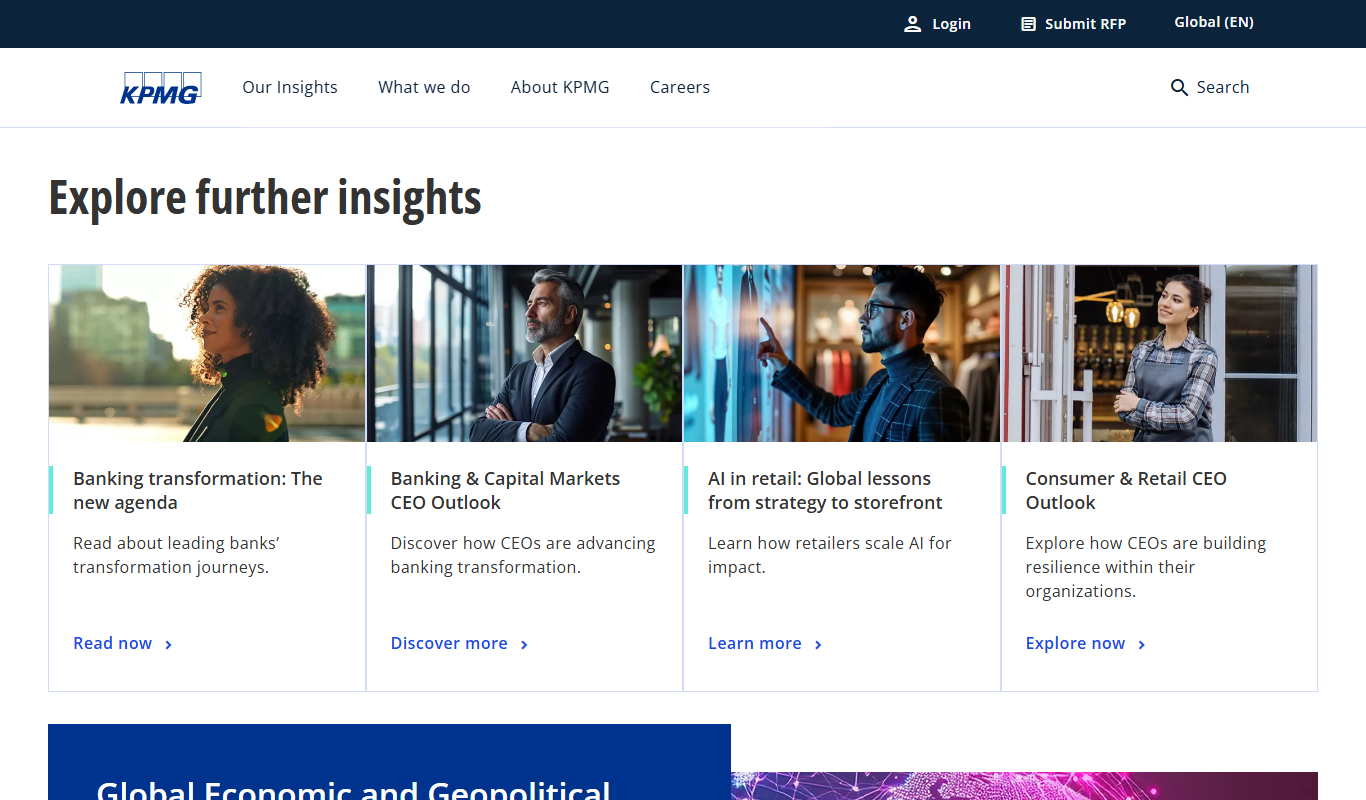The image size is (1366, 800).
Task: Click chevron arrow next to Read now
Action: (x=168, y=645)
